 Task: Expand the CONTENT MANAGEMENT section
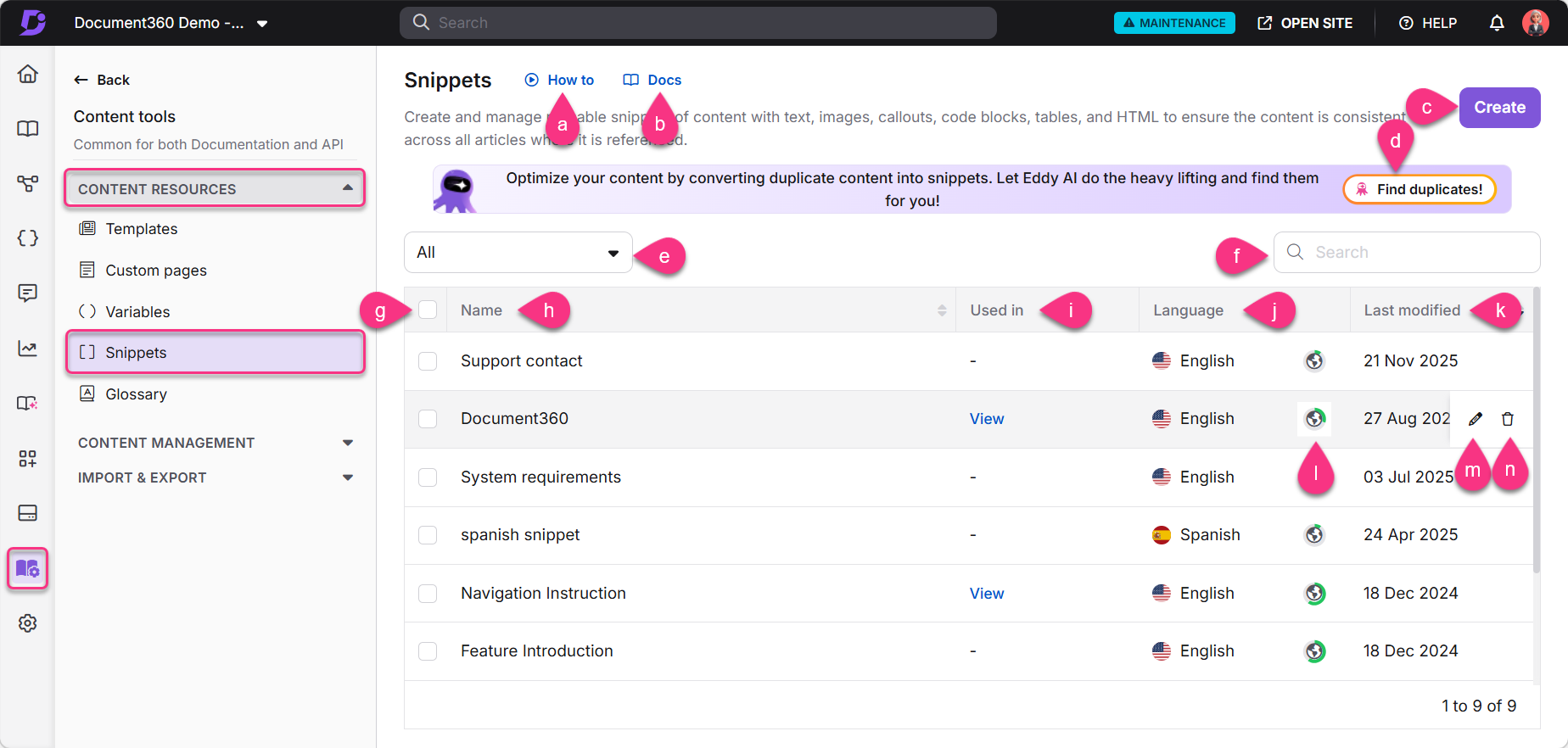tap(215, 443)
